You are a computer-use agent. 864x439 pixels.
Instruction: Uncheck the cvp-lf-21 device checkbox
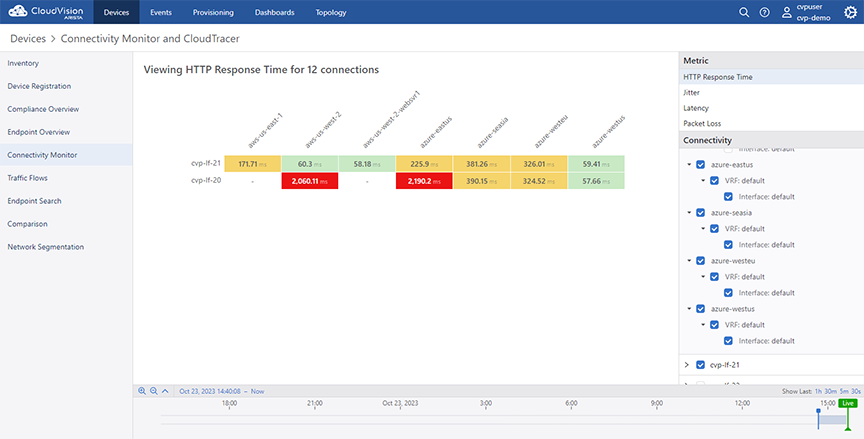[700, 365]
